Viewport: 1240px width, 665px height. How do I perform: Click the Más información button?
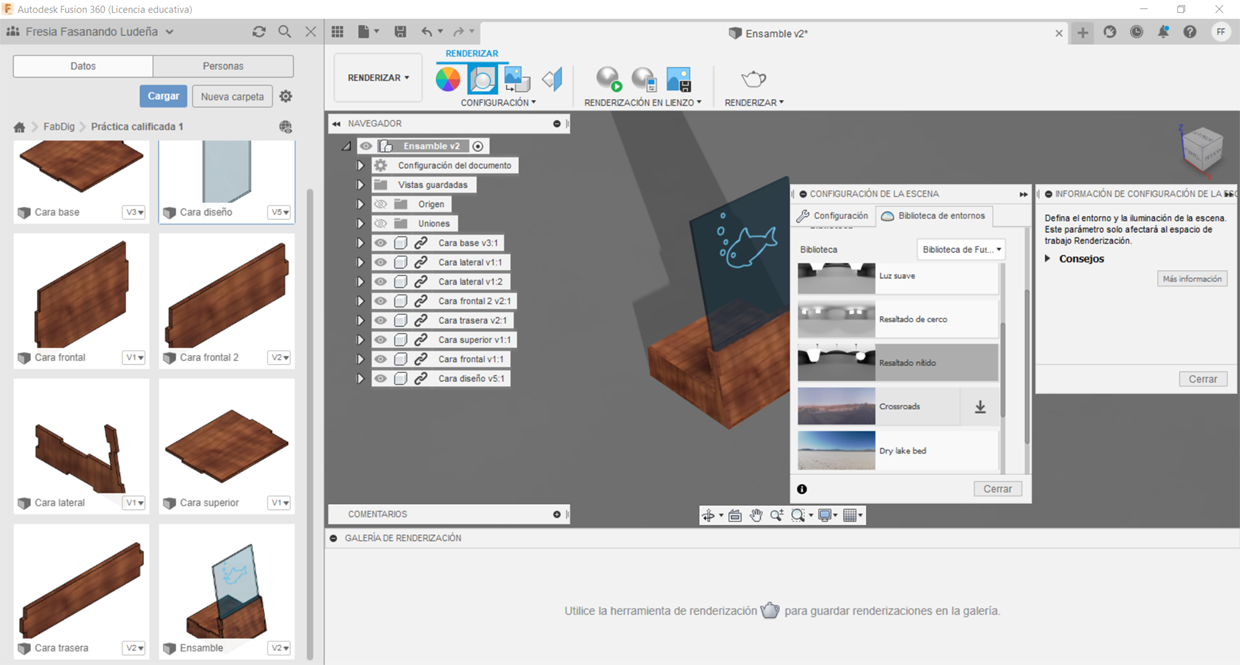[x=1192, y=279]
